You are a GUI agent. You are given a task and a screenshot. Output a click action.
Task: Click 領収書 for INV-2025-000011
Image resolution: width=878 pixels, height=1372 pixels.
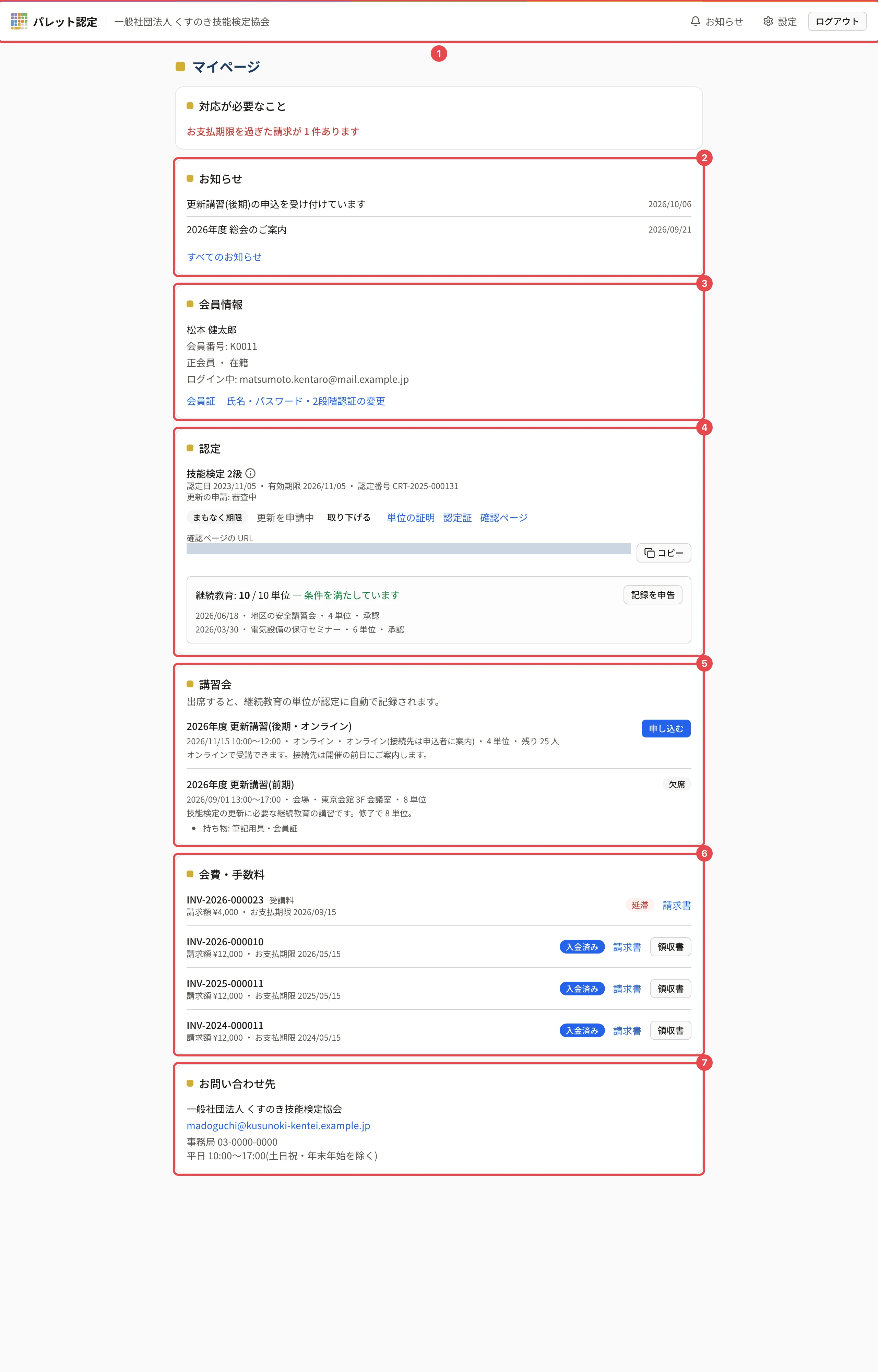671,989
